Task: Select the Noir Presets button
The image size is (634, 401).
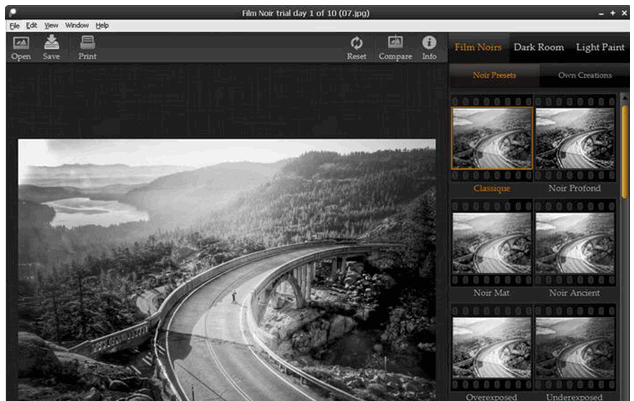Action: 494,75
